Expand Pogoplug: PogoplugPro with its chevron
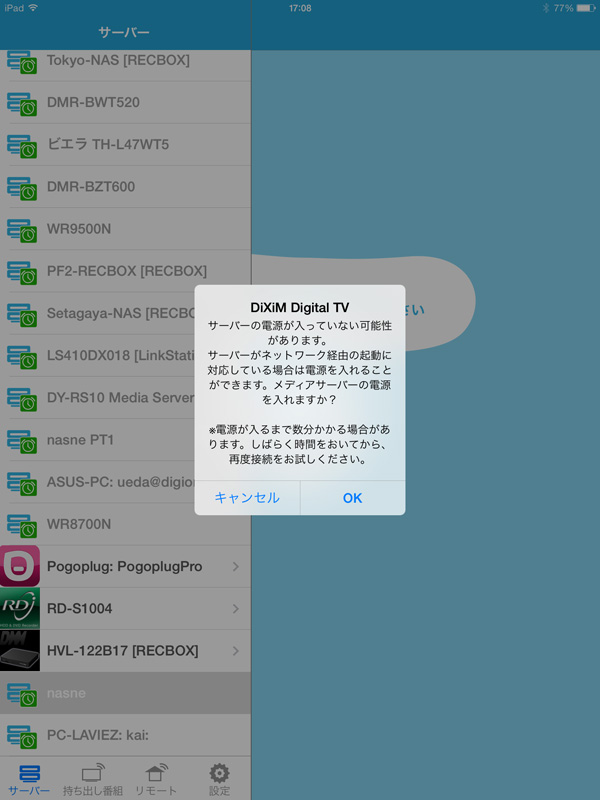Screen dimensions: 600x800 [x=236, y=566]
